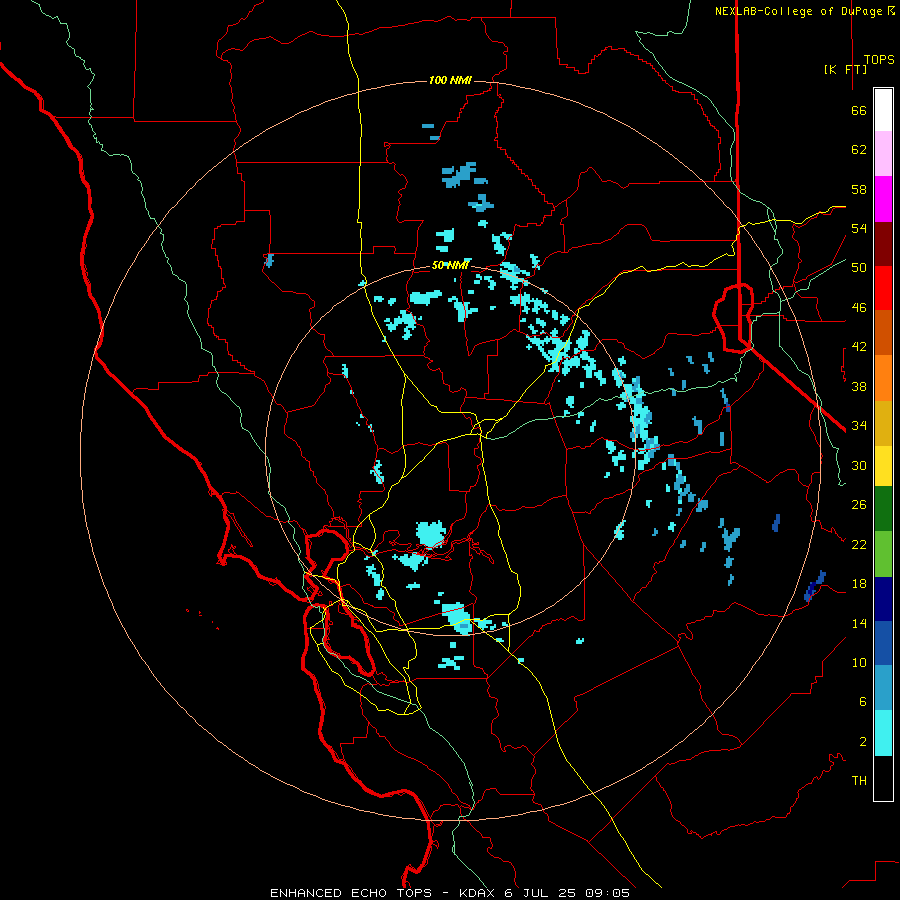Click the light pink 62 kft legend swatch
The image size is (900, 900).
coord(883,154)
